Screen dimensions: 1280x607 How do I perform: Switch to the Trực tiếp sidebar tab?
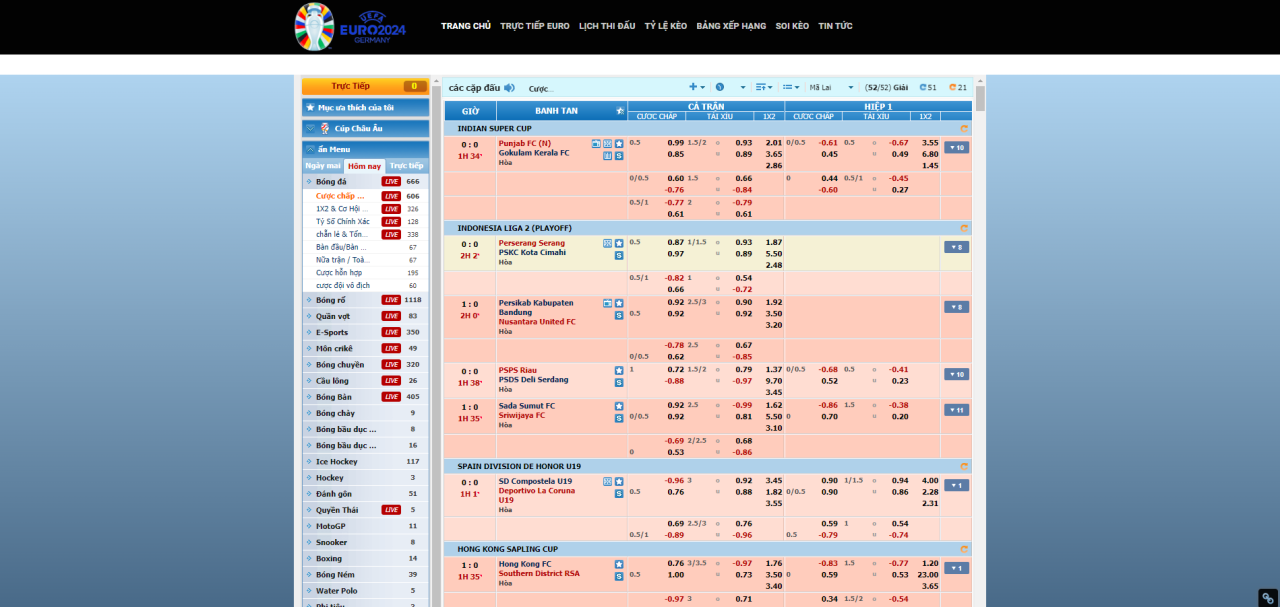[406, 166]
